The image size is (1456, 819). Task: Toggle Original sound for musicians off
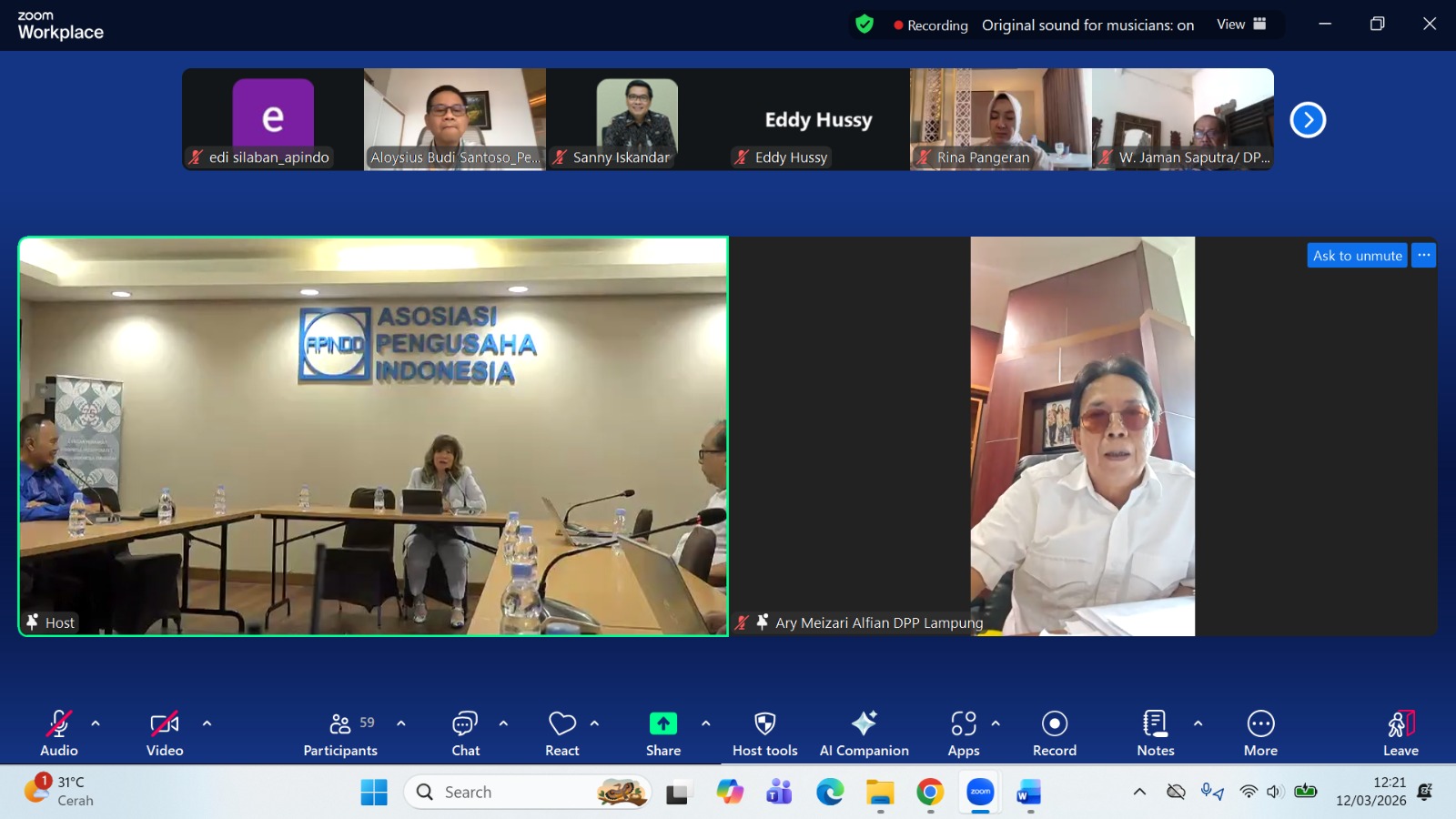coord(1086,25)
